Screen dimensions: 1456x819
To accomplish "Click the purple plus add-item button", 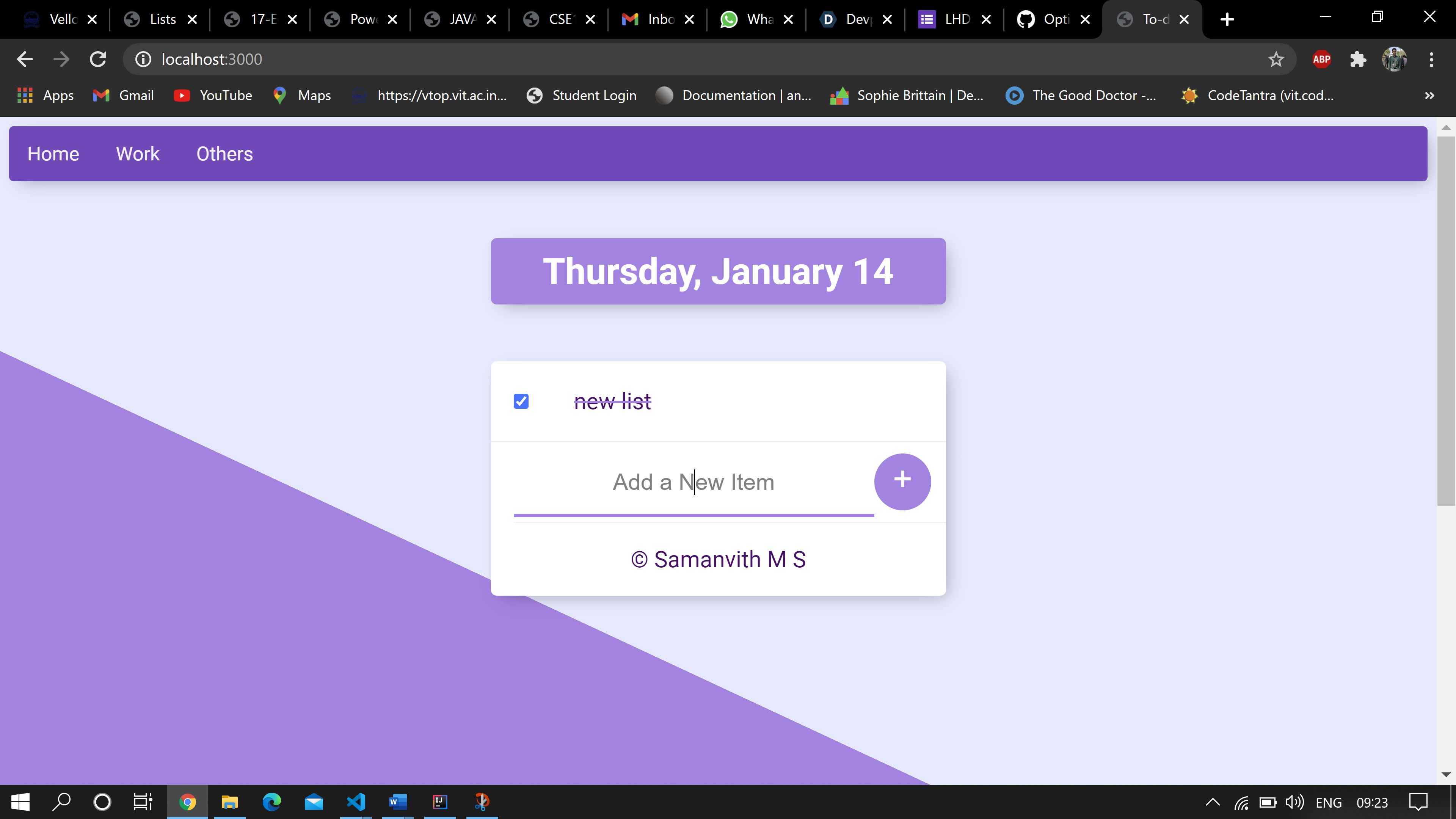I will click(902, 482).
